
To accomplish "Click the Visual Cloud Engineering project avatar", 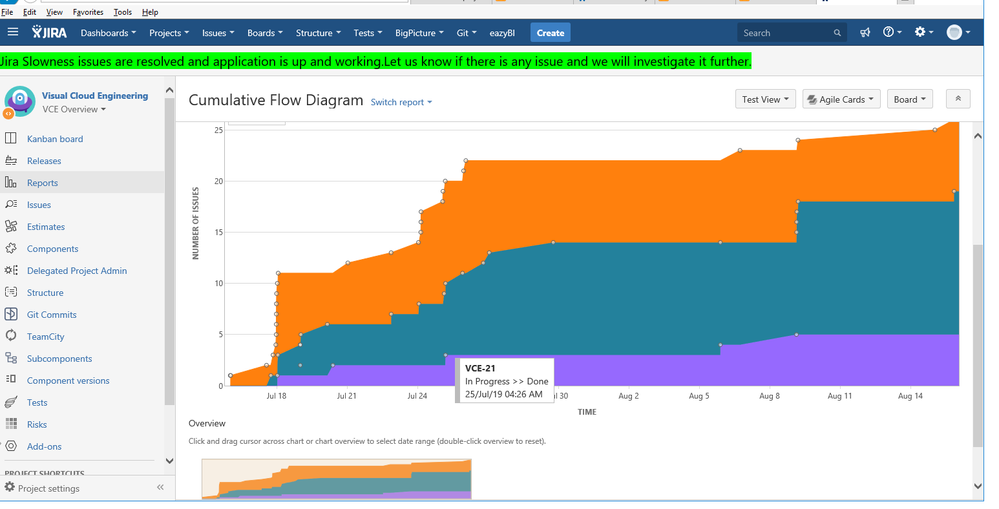I will tap(20, 102).
